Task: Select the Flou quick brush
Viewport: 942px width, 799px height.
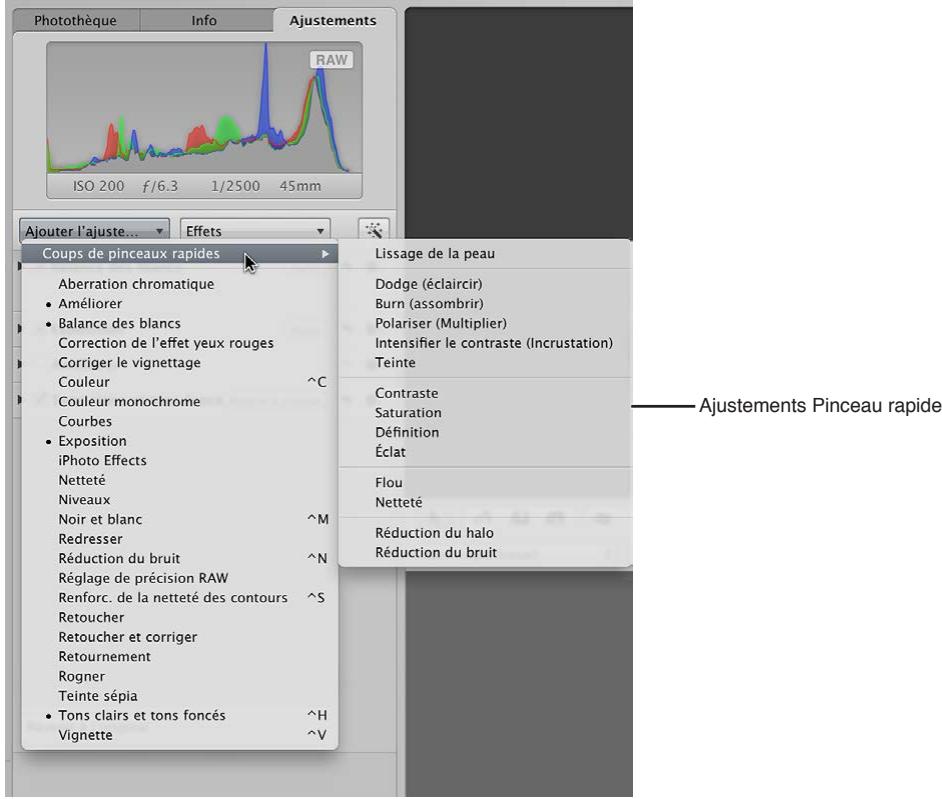Action: coord(485,482)
